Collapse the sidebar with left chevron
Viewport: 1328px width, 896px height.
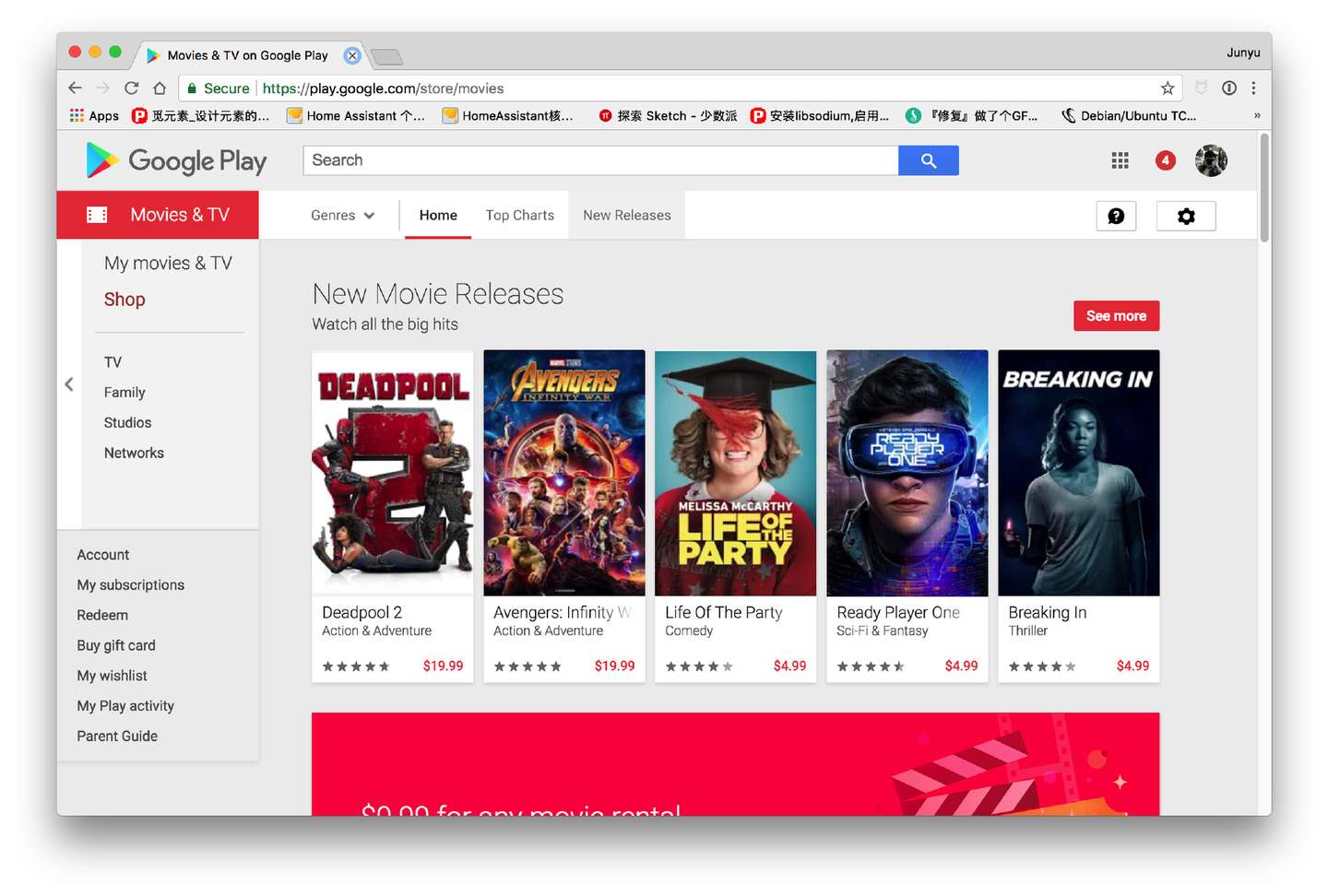(69, 384)
